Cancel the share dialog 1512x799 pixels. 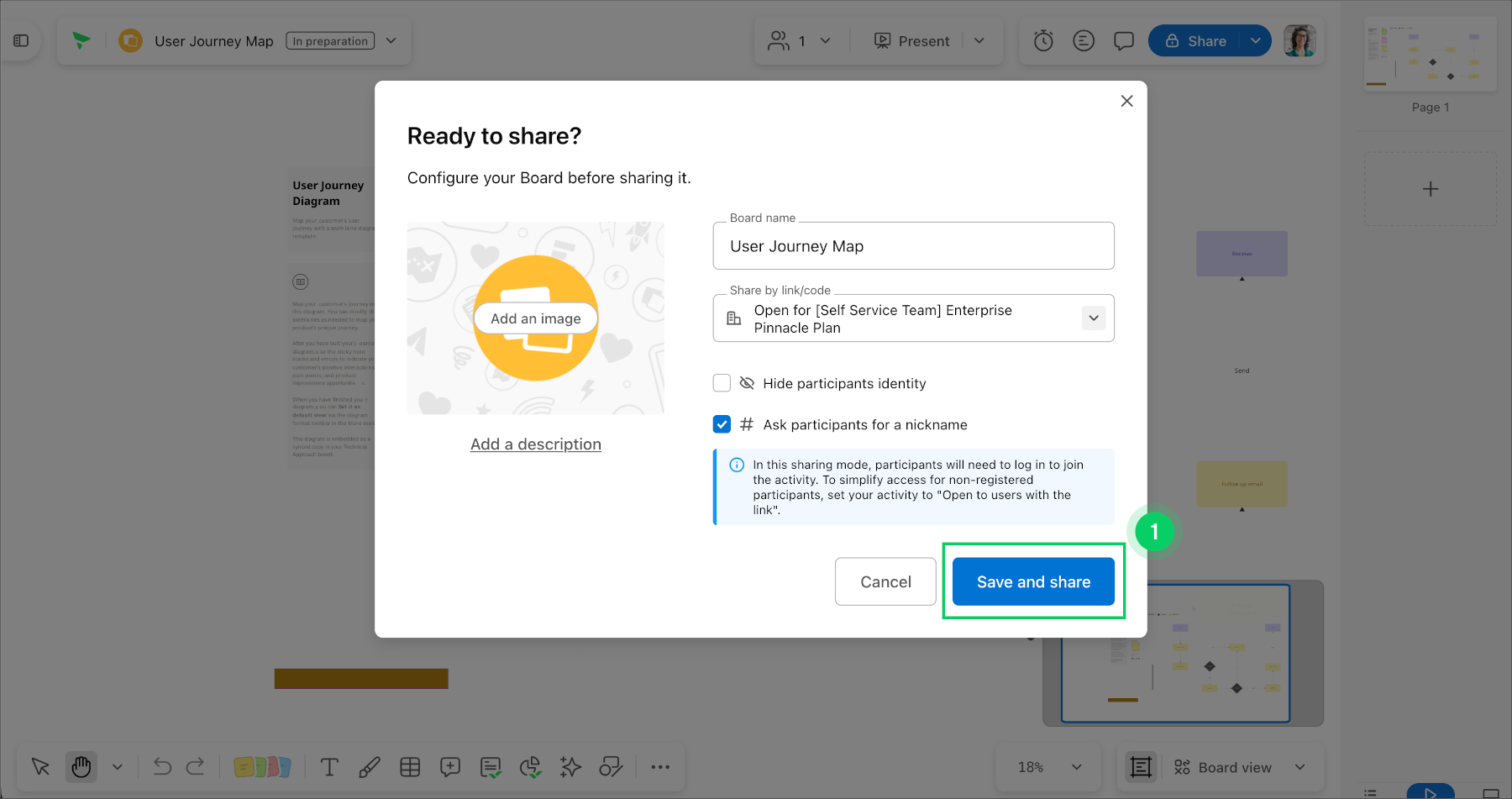885,581
